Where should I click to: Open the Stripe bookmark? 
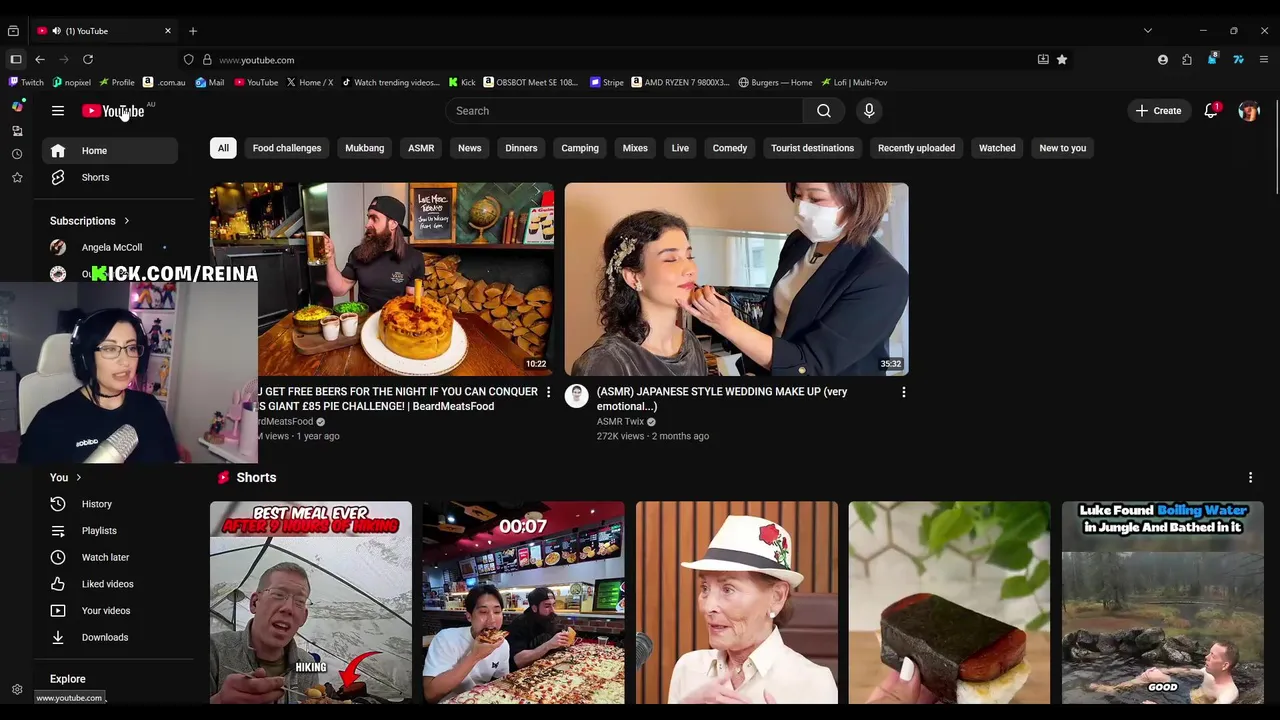tap(607, 83)
